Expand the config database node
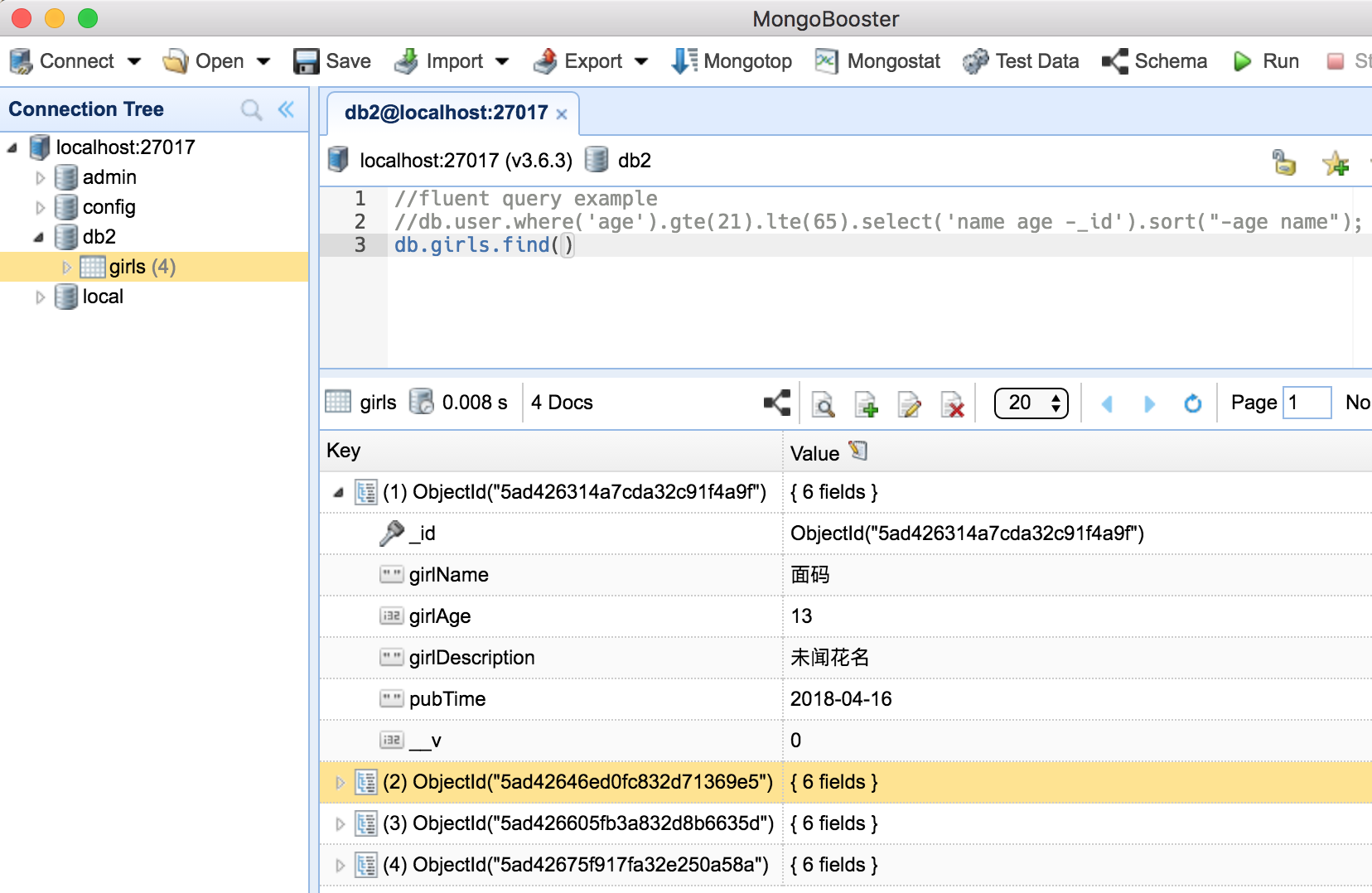 [x=40, y=208]
